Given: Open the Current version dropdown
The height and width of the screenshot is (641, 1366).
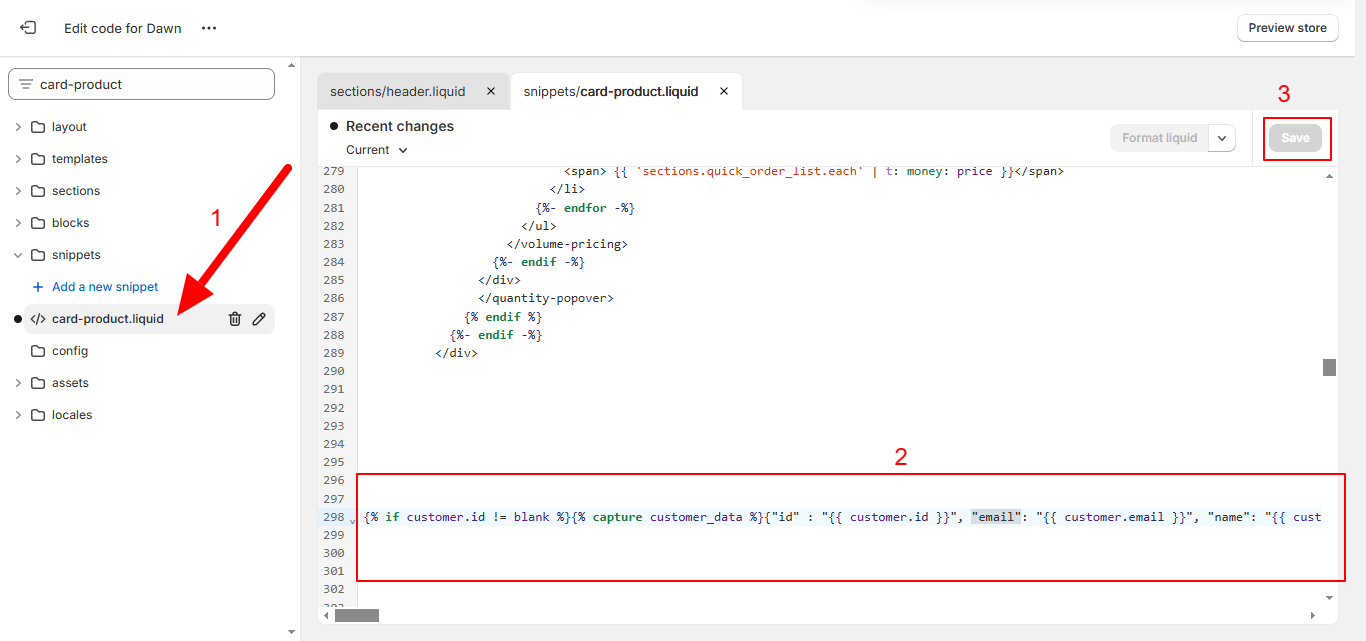Looking at the screenshot, I should click(377, 150).
